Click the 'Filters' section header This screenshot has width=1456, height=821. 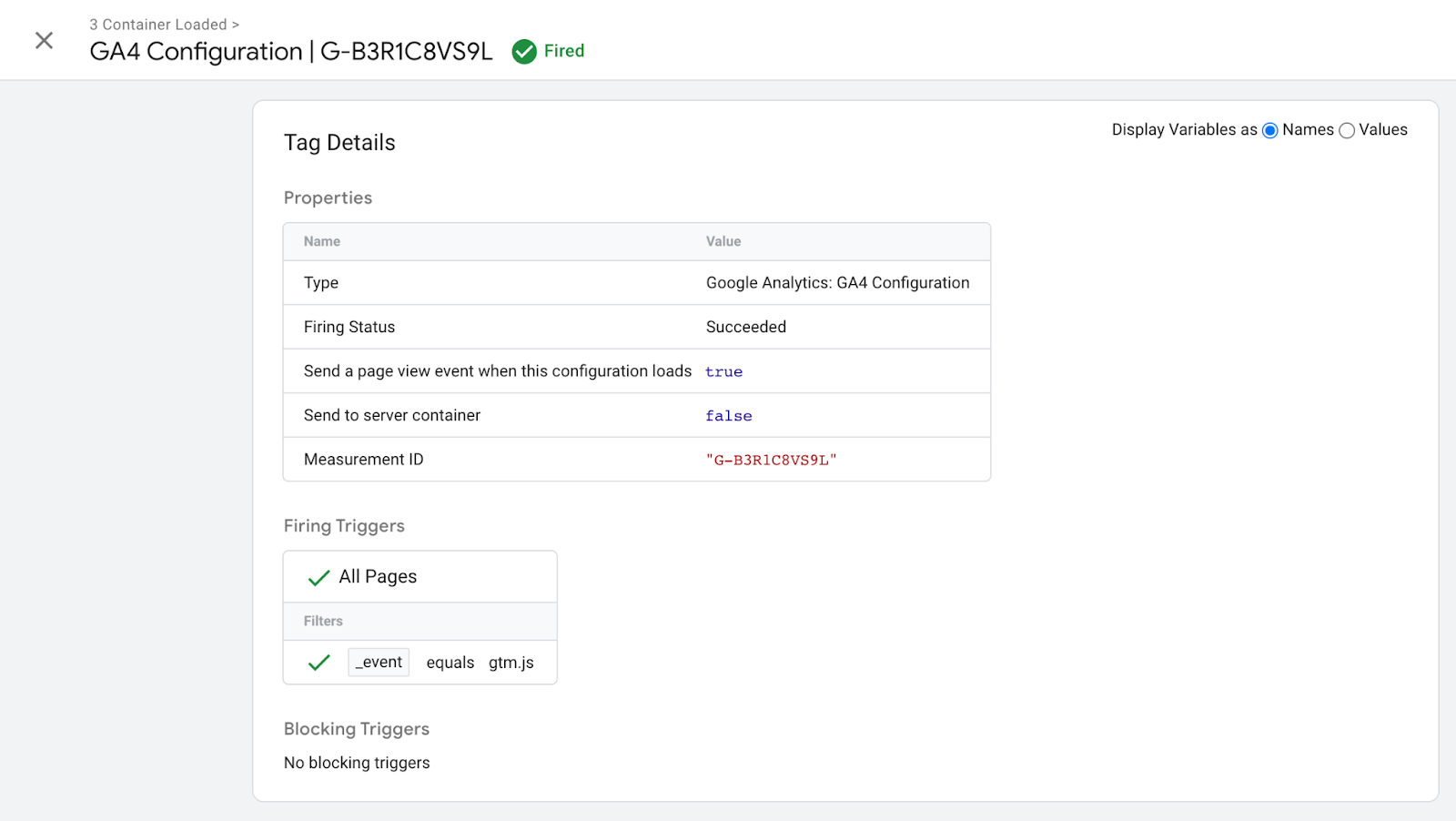[323, 621]
